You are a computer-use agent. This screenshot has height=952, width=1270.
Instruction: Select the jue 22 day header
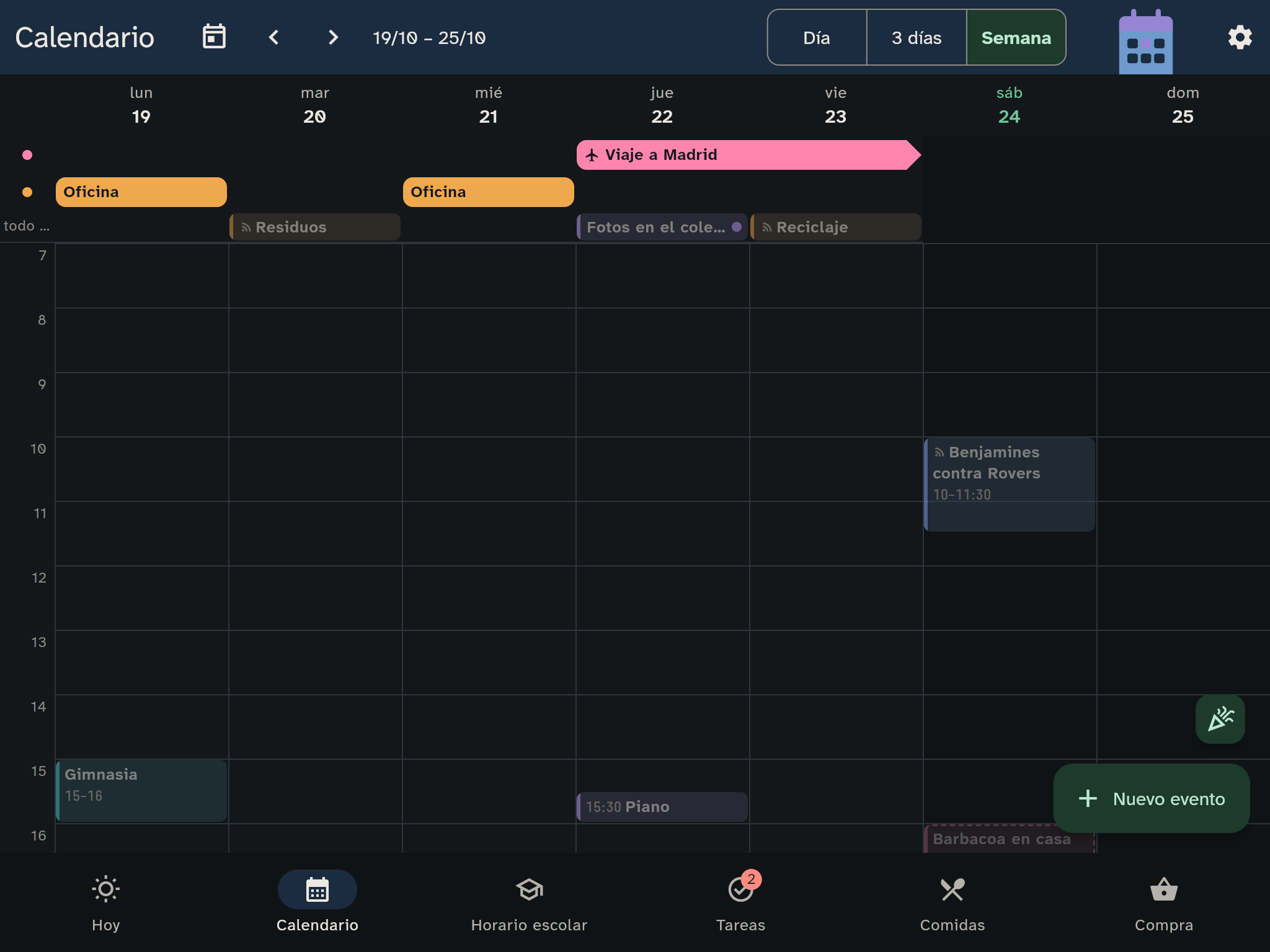(x=662, y=105)
